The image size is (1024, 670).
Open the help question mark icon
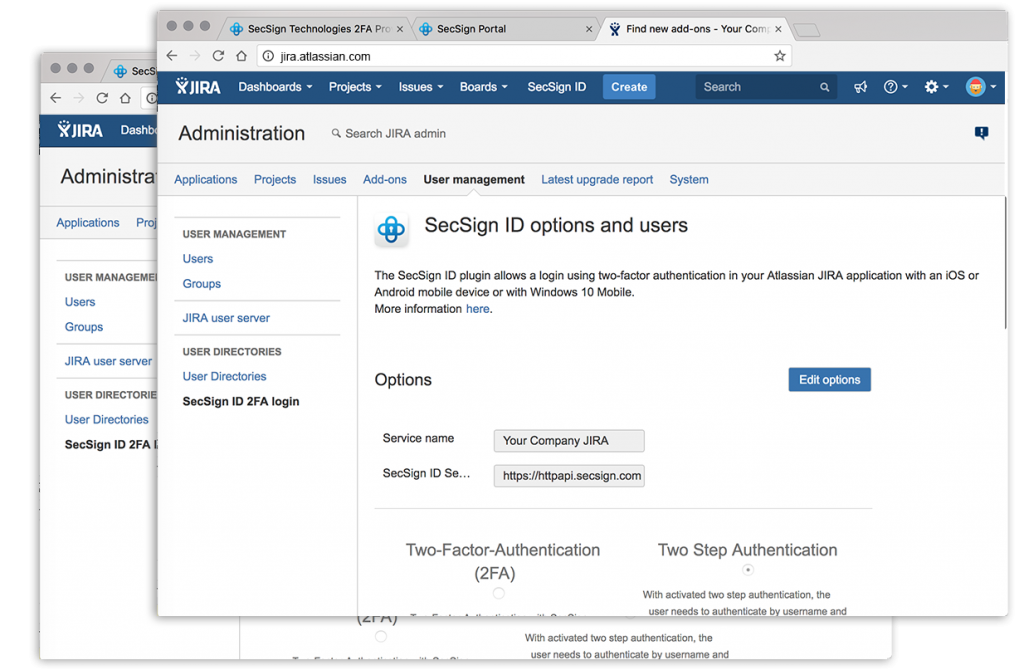click(890, 87)
